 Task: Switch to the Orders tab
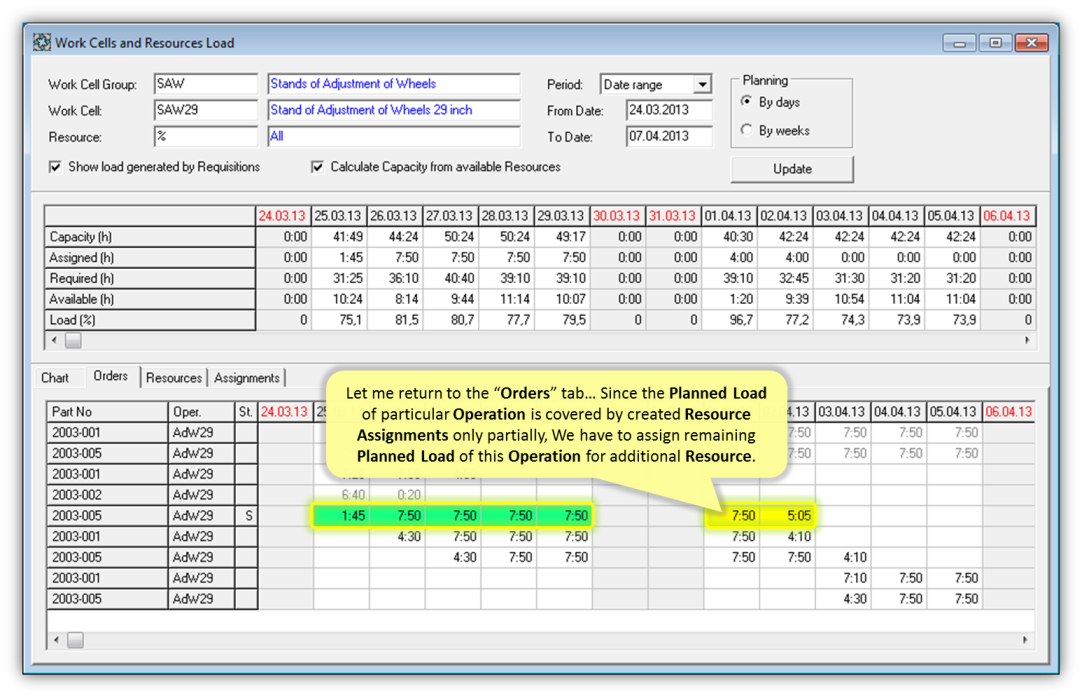tap(110, 376)
